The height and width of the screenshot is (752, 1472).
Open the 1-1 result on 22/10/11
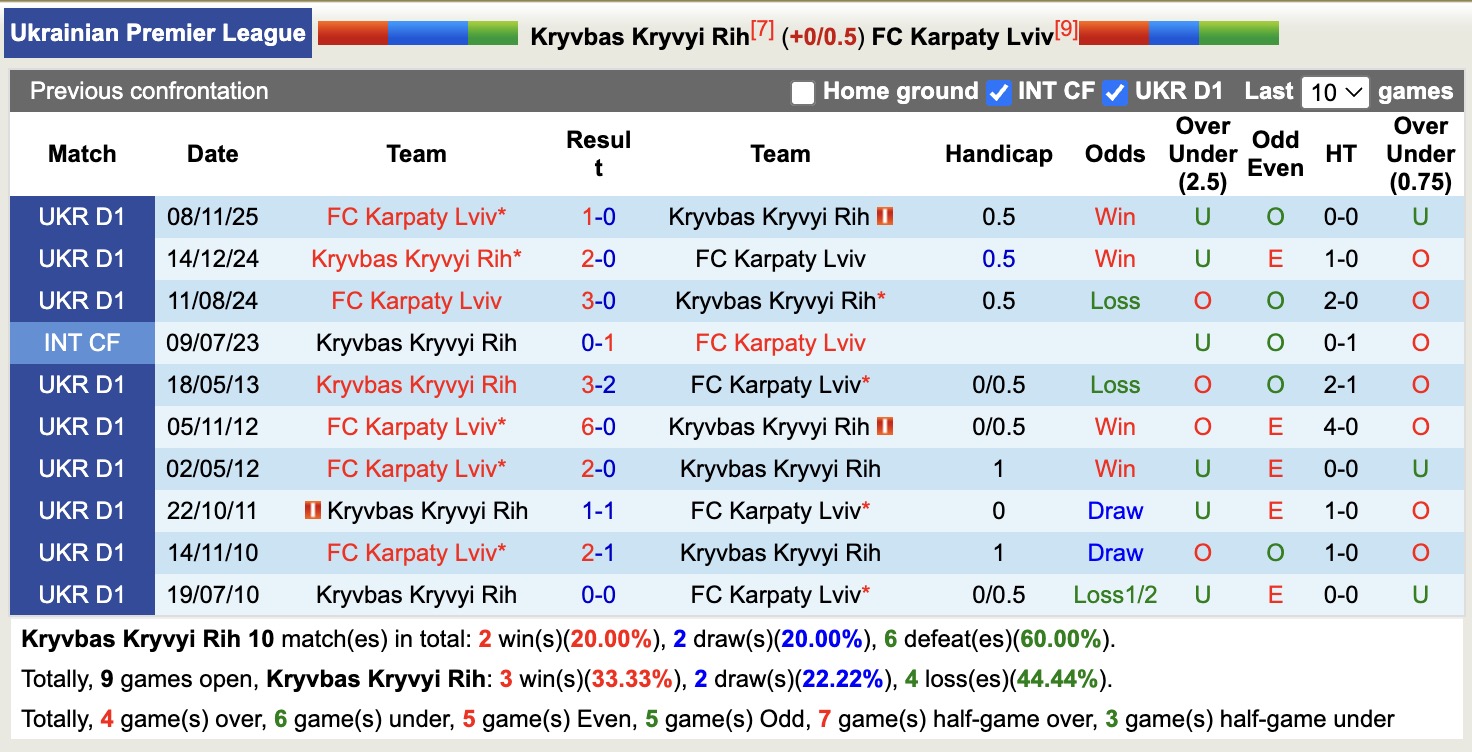click(x=598, y=511)
